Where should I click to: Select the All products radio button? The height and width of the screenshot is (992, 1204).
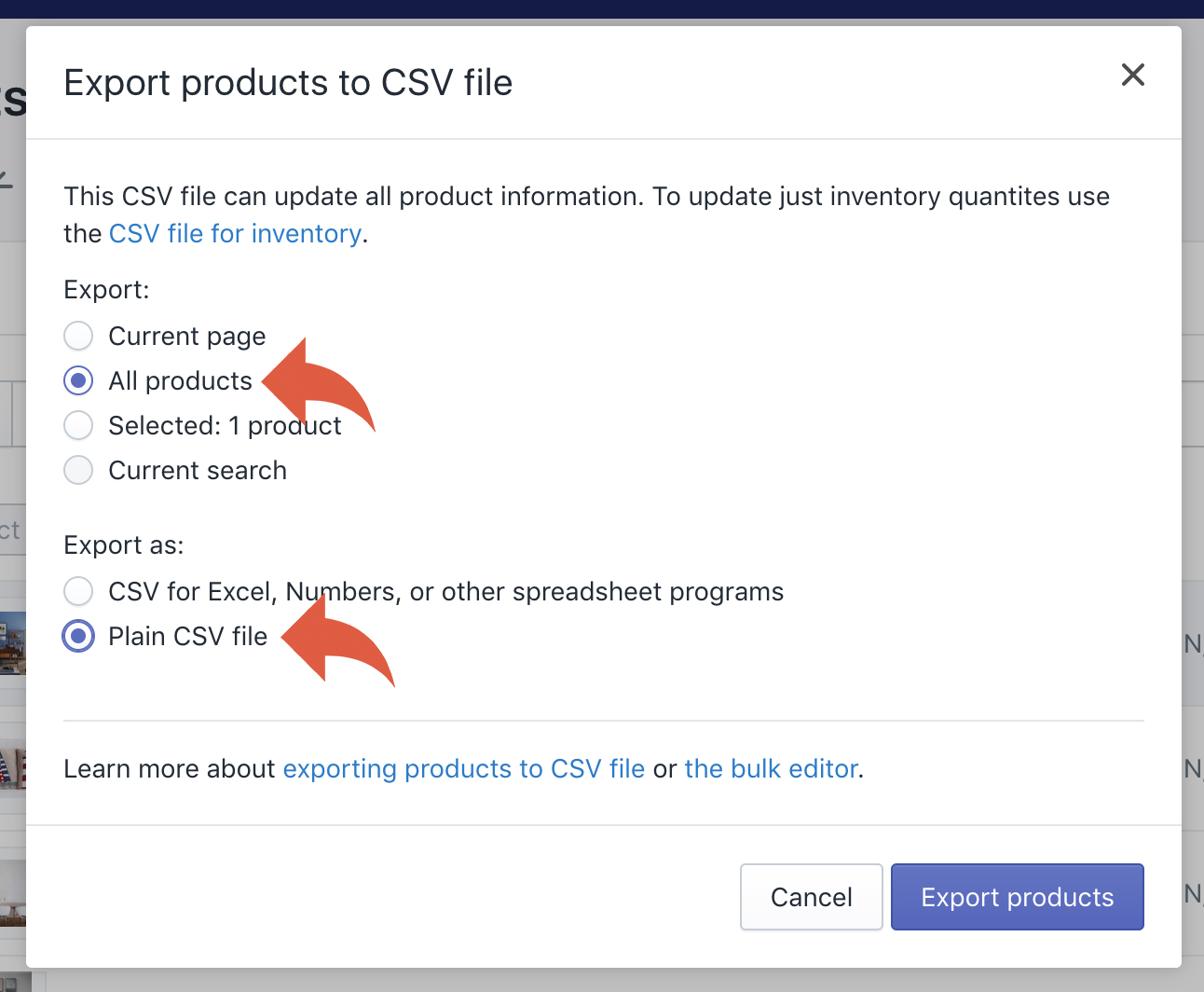pos(78,380)
